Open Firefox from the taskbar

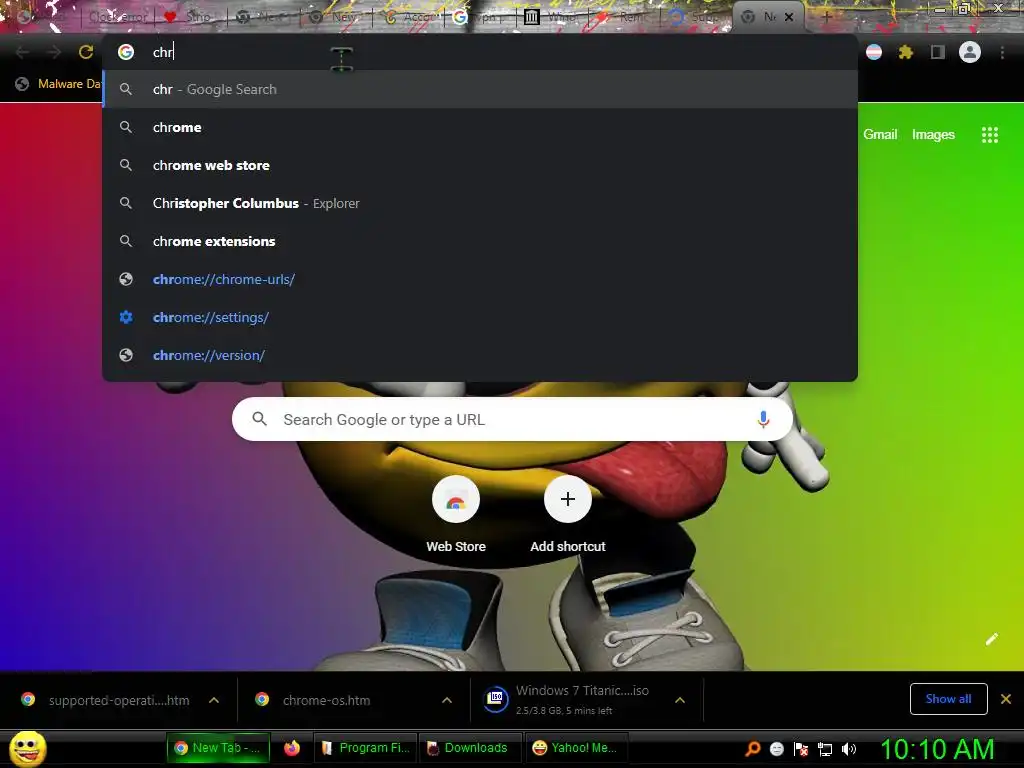292,748
